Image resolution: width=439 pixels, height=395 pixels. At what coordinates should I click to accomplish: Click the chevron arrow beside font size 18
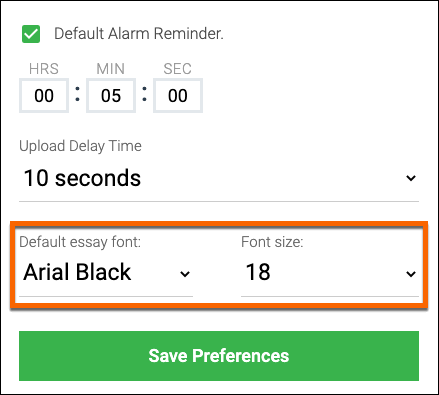(411, 274)
